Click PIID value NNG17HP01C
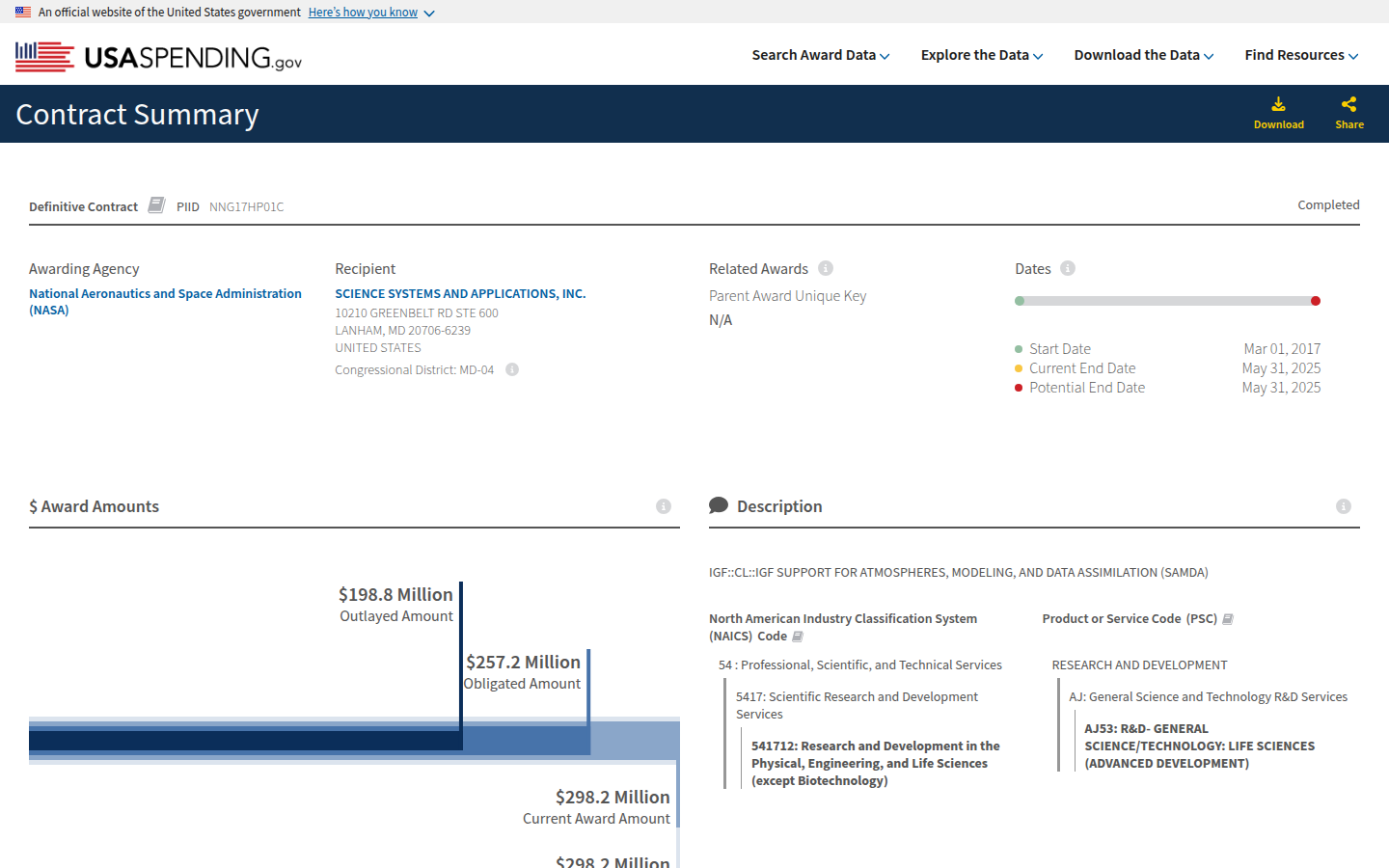1389x868 pixels. click(246, 206)
